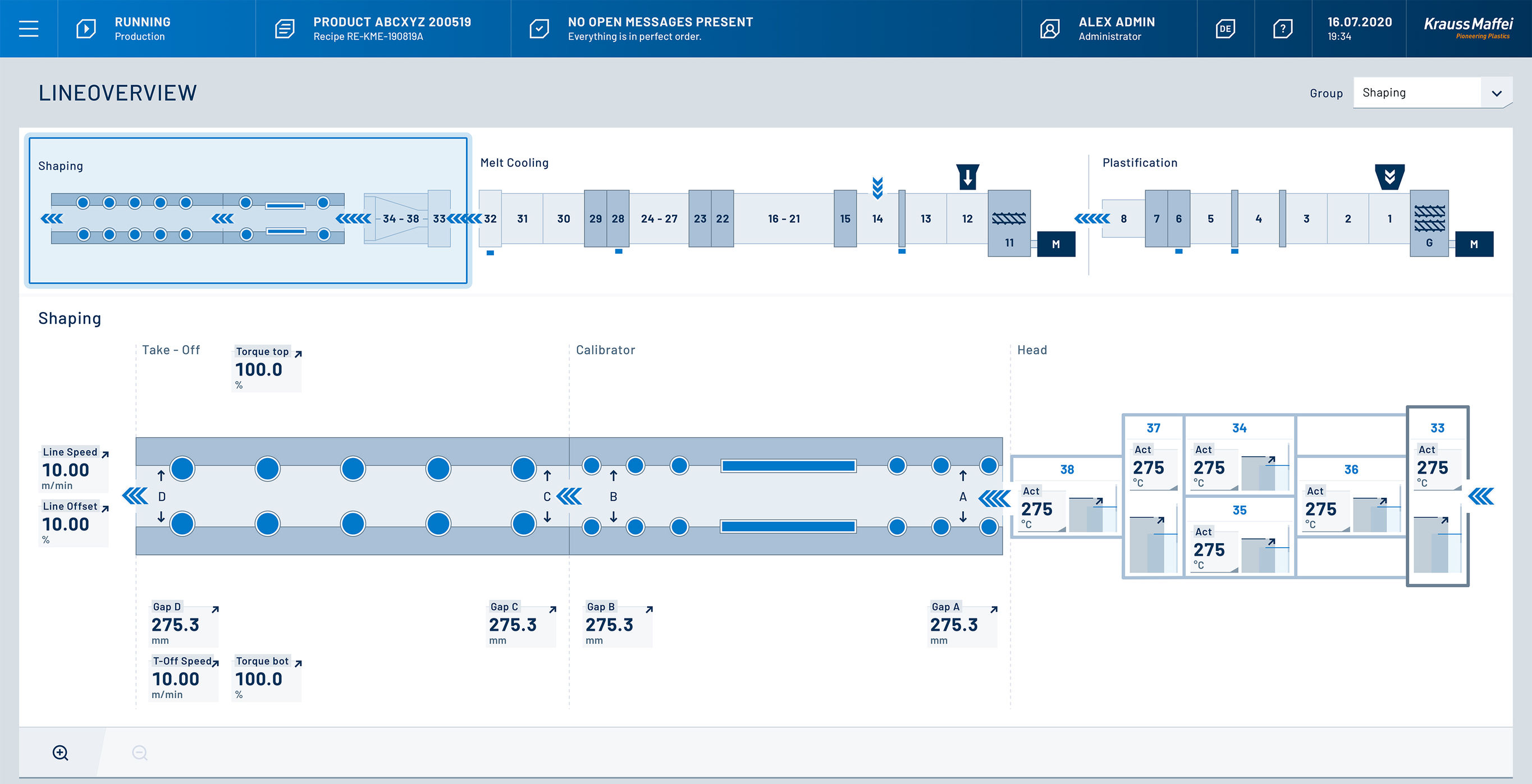The width and height of the screenshot is (1532, 784).
Task: Expand the Group dropdown chevron
Action: pyautogui.click(x=1497, y=93)
